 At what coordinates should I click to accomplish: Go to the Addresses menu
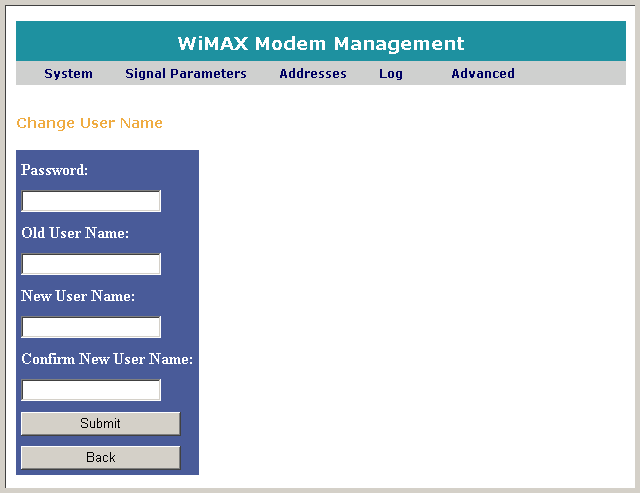[x=312, y=73]
